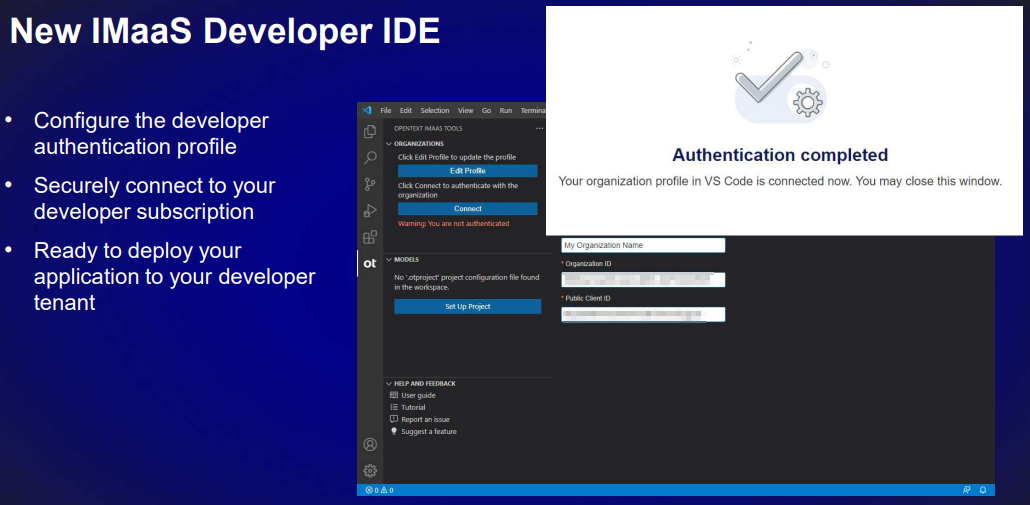Viewport: 1030px width, 505px height.
Task: Open the Selection menu
Action: [434, 110]
